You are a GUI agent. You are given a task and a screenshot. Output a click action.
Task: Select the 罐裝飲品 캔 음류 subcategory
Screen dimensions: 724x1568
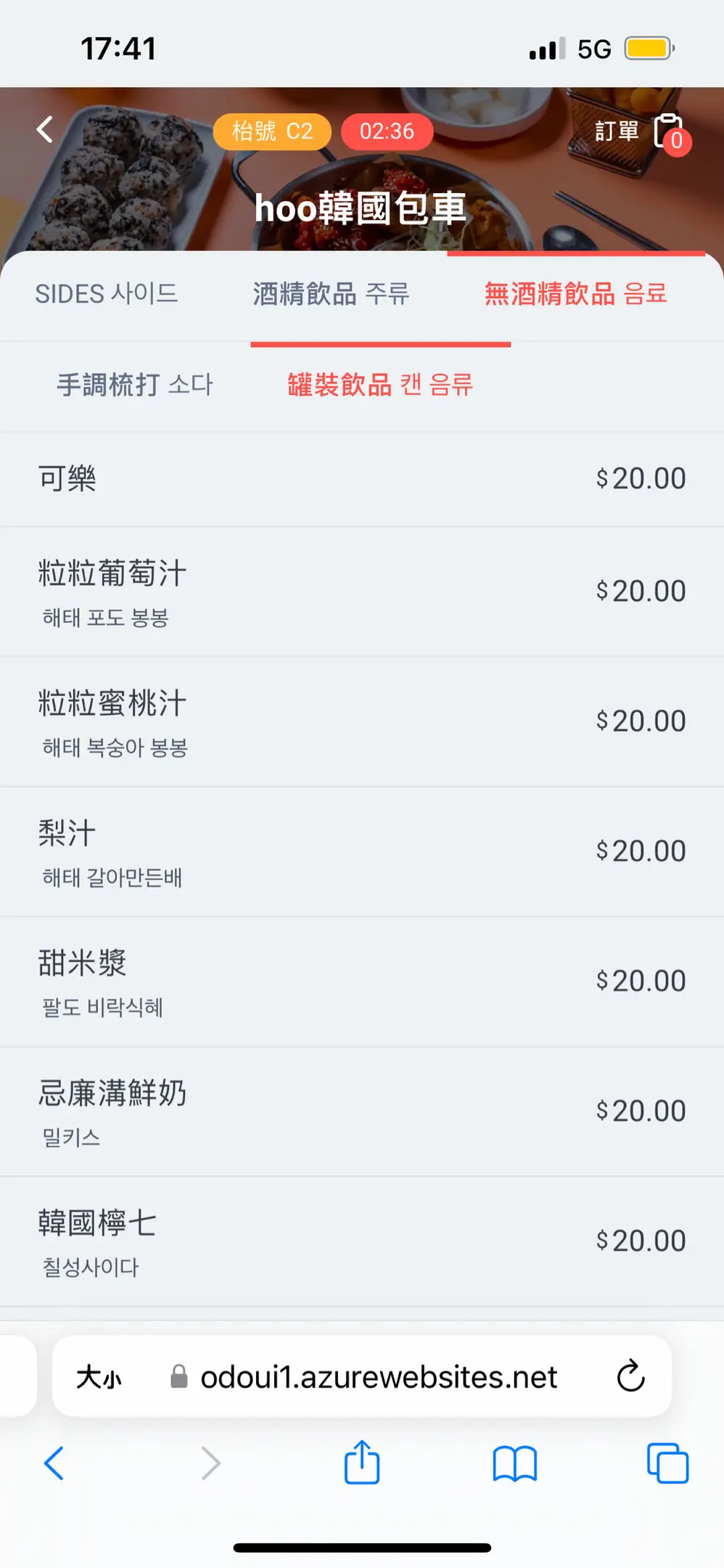coord(380,385)
